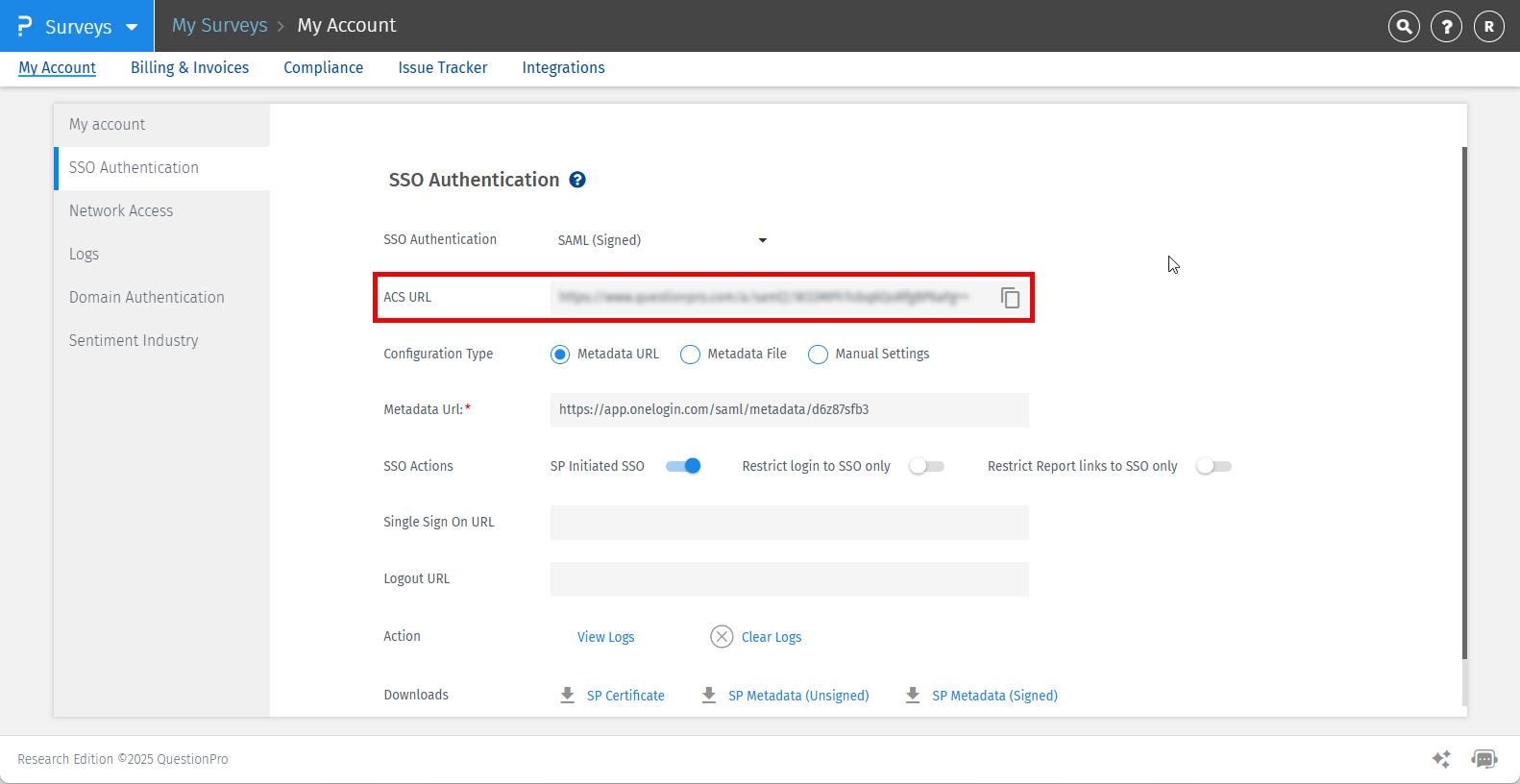This screenshot has width=1520, height=784.
Task: Enable Restrict Report links to SSO only
Action: coord(1214,466)
